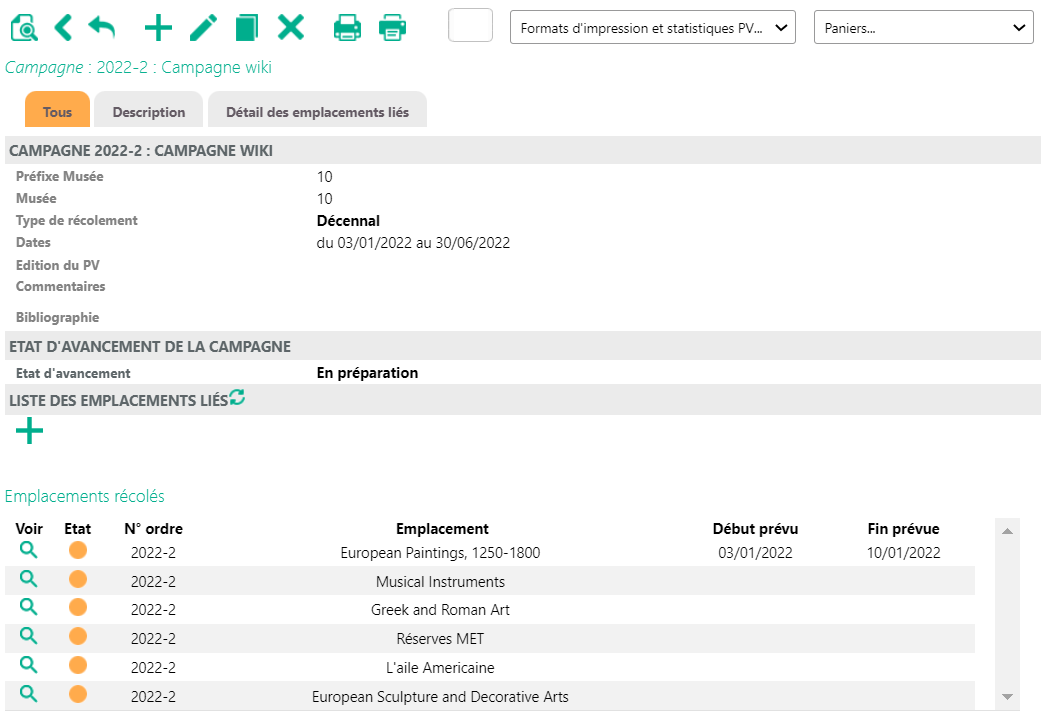The image size is (1052, 725).
Task: Delete campaign with the X icon
Action: (291, 27)
